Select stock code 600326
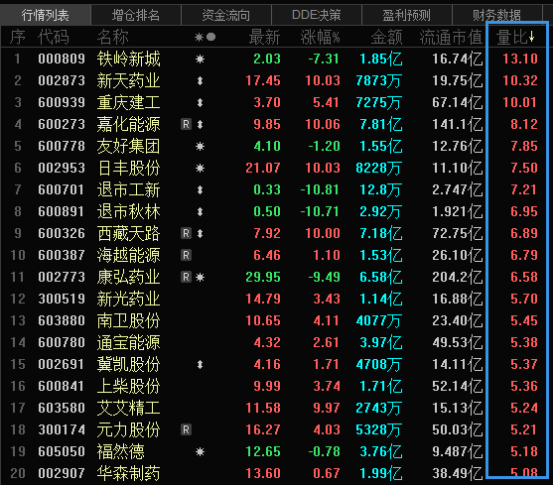 pyautogui.click(x=62, y=233)
